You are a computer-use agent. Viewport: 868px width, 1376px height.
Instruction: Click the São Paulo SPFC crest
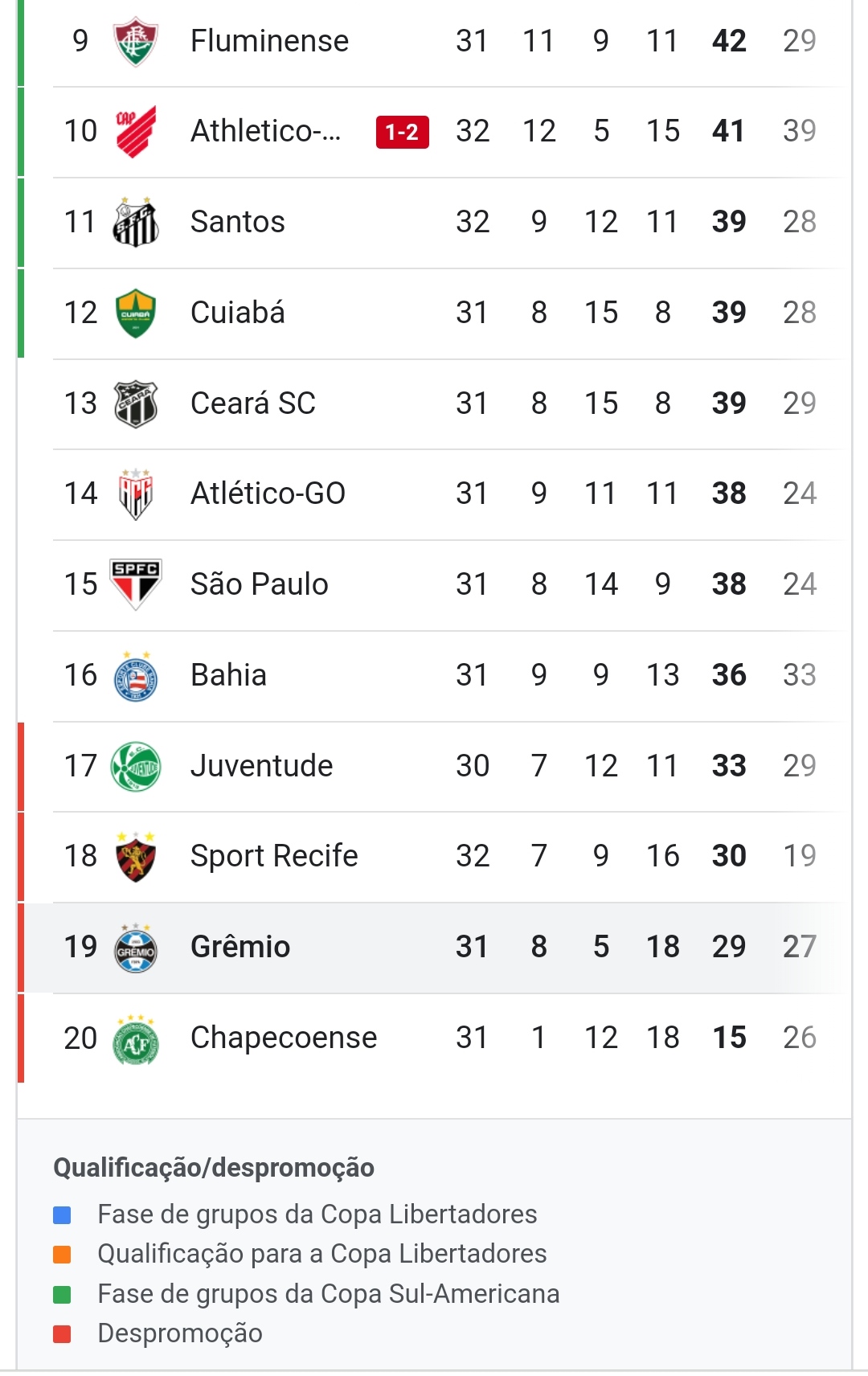tap(136, 584)
